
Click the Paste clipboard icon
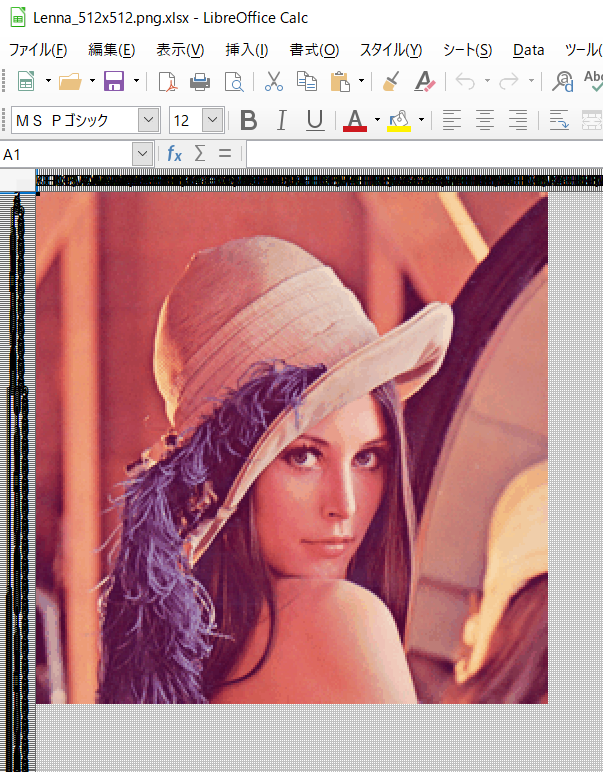(340, 81)
